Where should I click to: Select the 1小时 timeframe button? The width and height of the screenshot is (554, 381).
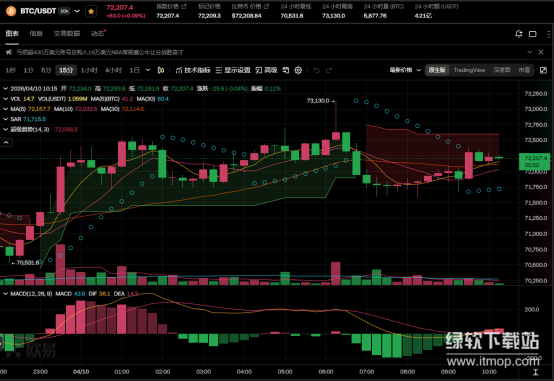[x=89, y=70]
